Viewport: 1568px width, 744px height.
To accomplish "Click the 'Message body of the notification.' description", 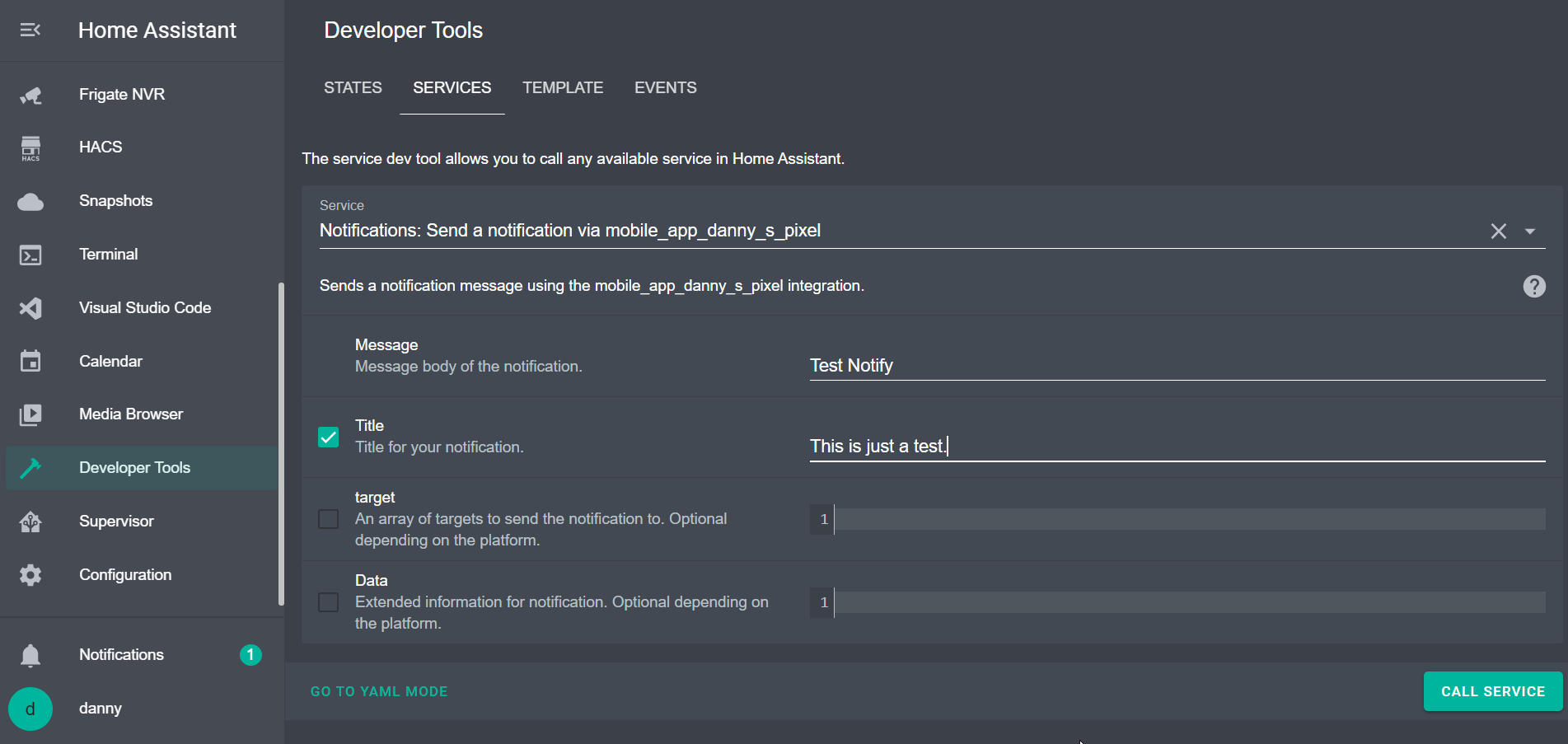I will pyautogui.click(x=469, y=367).
